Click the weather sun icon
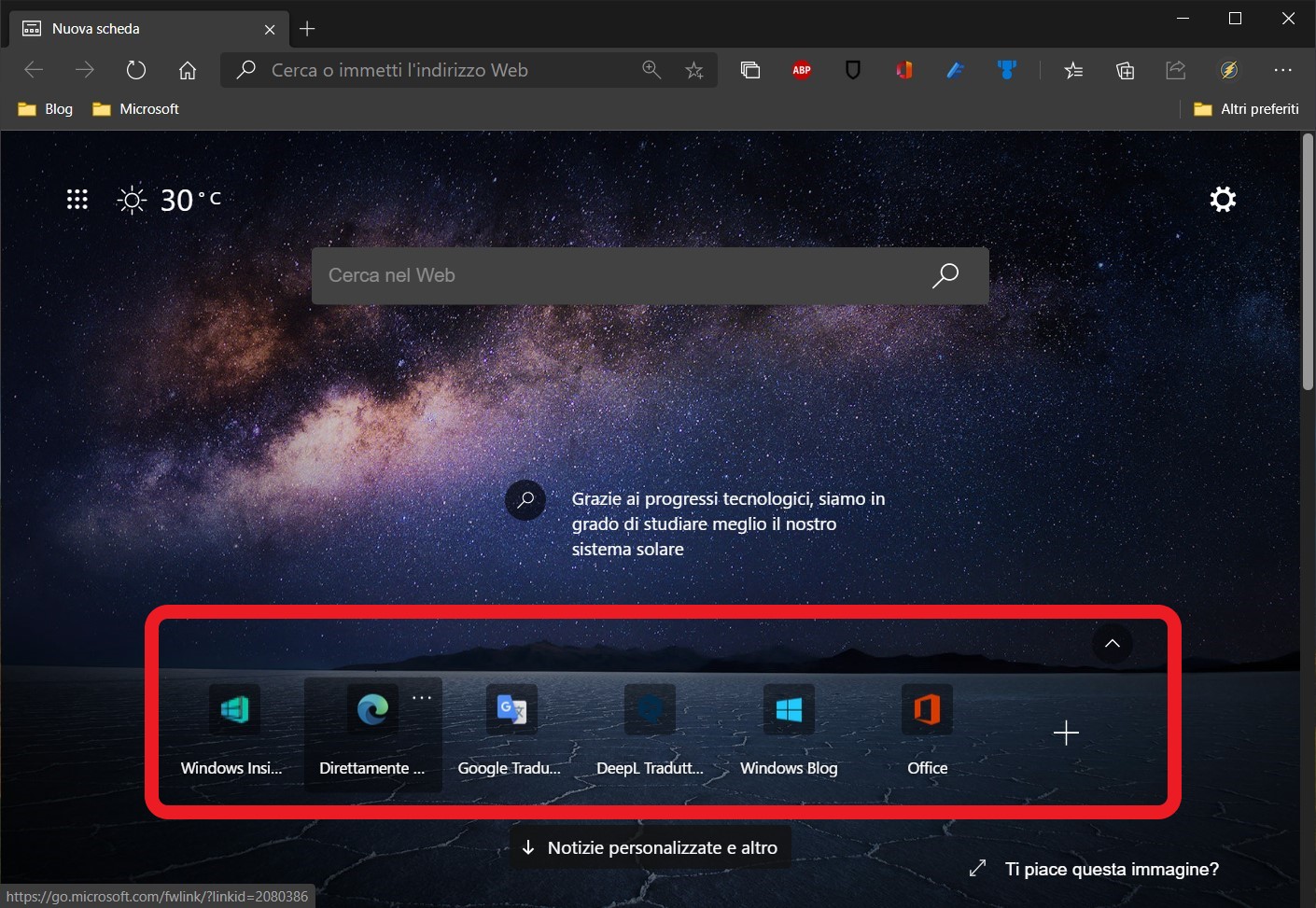Viewport: 1316px width, 908px height. tap(132, 200)
